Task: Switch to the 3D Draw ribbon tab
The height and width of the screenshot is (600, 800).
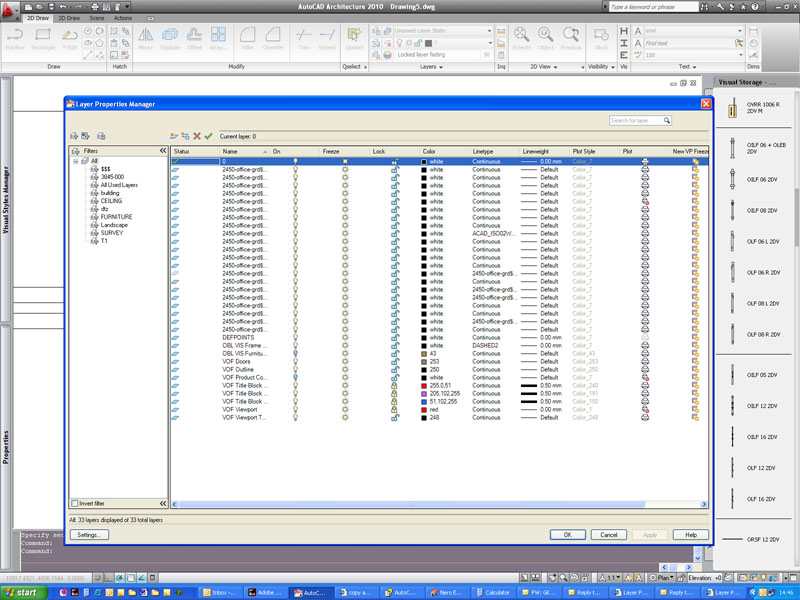Action: tap(69, 18)
